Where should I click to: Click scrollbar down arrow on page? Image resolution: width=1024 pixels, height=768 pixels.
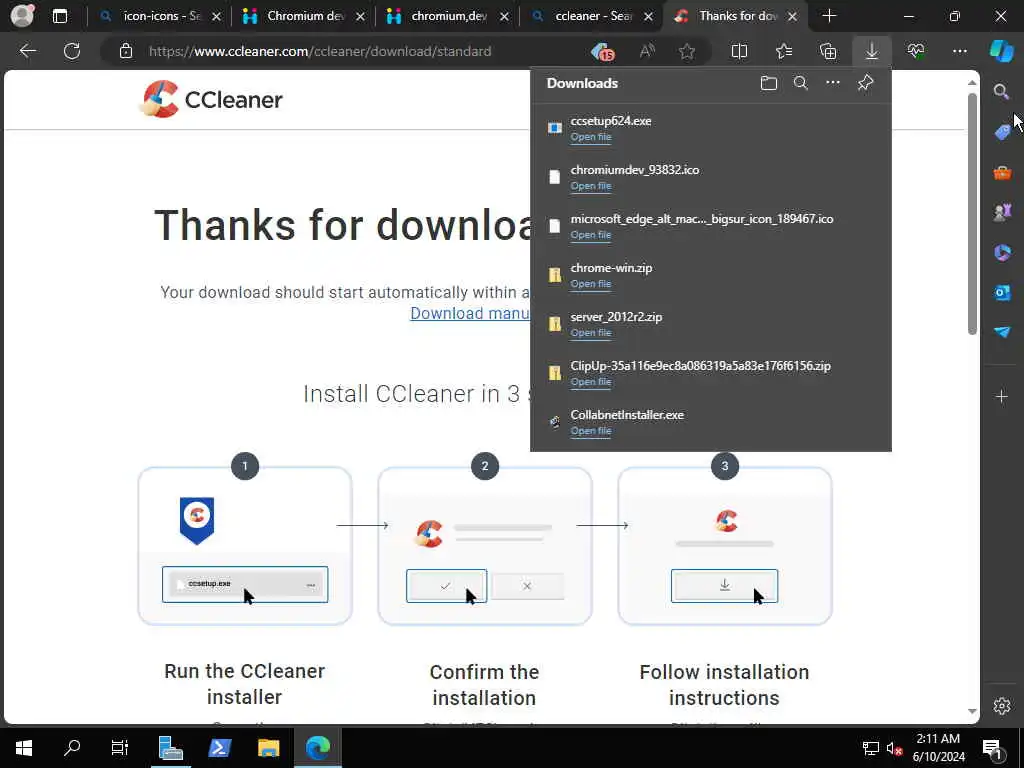[972, 711]
